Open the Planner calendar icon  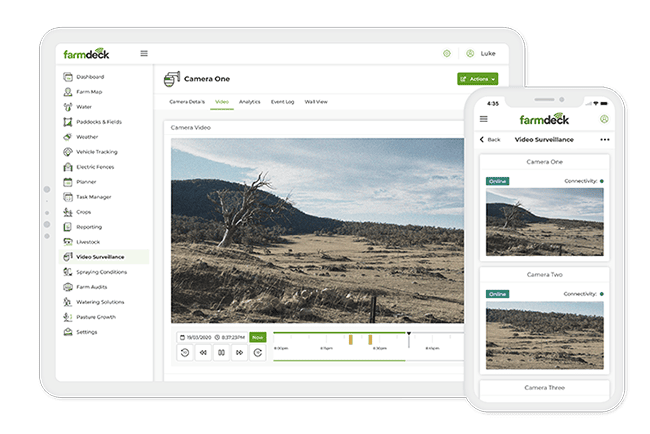68,182
